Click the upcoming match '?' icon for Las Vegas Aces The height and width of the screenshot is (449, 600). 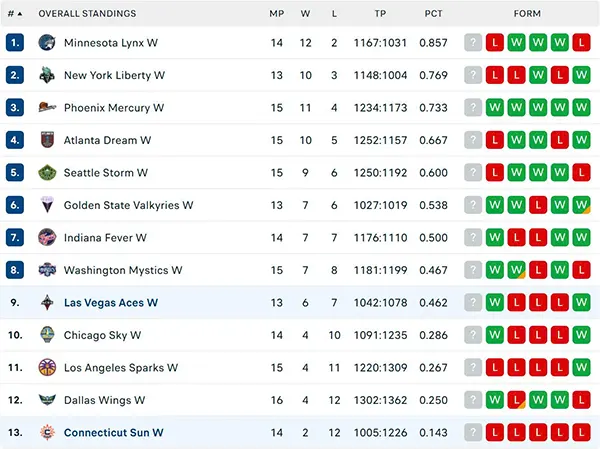(473, 303)
